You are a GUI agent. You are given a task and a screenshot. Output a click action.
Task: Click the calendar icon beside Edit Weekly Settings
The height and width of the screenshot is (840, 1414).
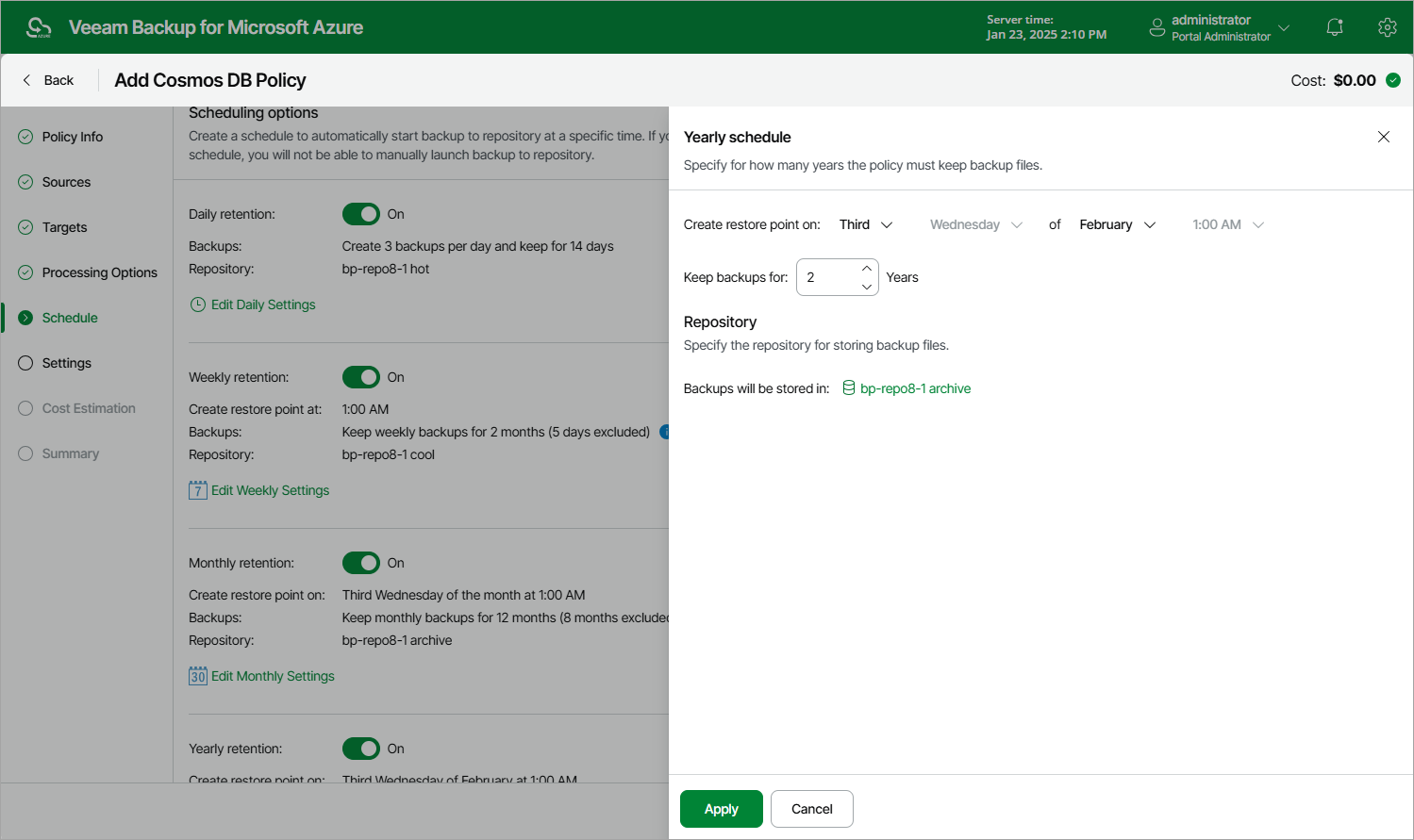point(198,490)
